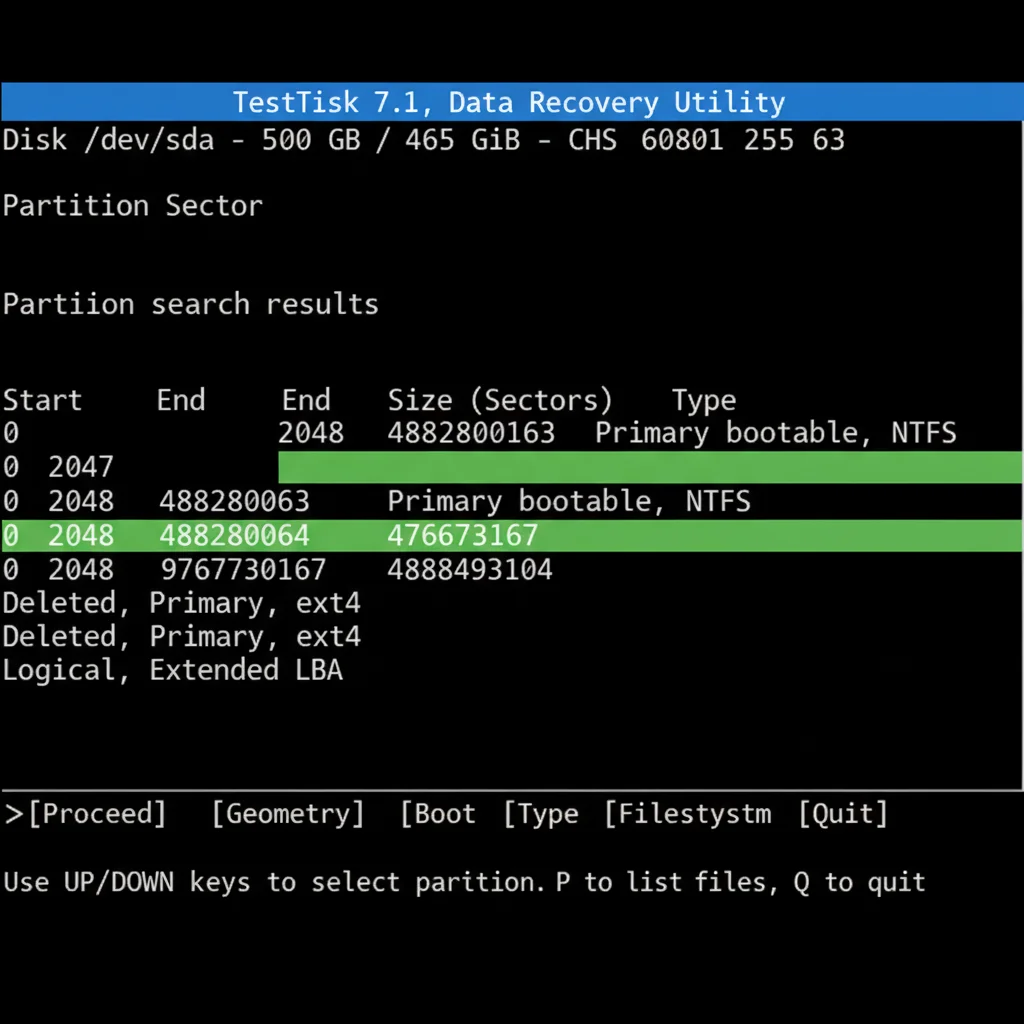Select the [Geometry] option
Viewport: 1024px width, 1024px height.
(288, 814)
